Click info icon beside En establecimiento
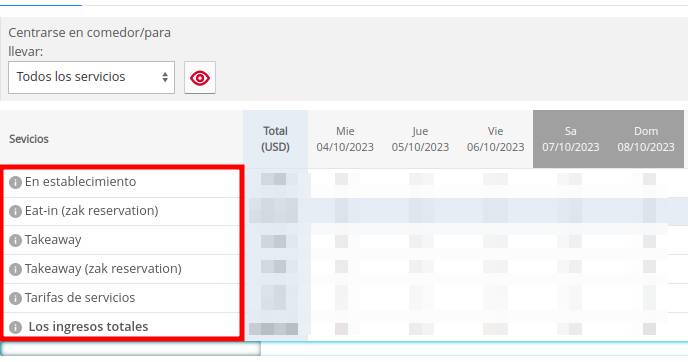The height and width of the screenshot is (362, 688). tap(15, 182)
